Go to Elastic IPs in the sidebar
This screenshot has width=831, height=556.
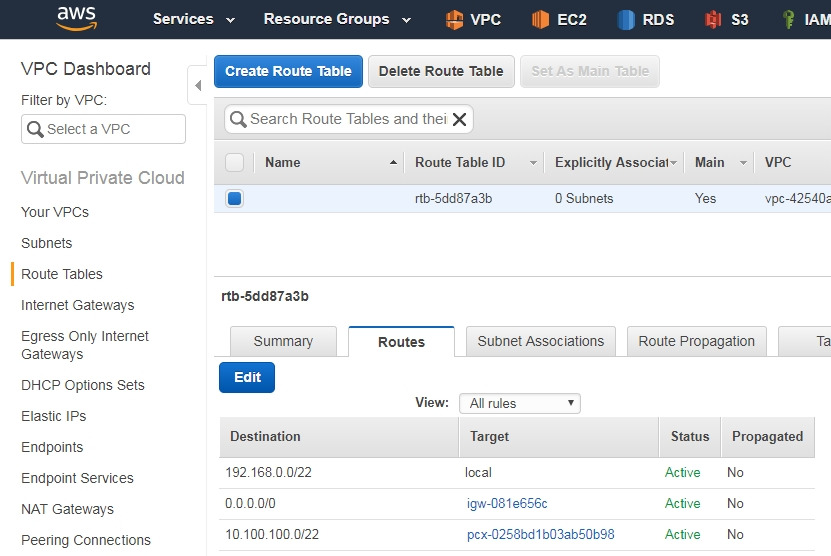coord(54,416)
